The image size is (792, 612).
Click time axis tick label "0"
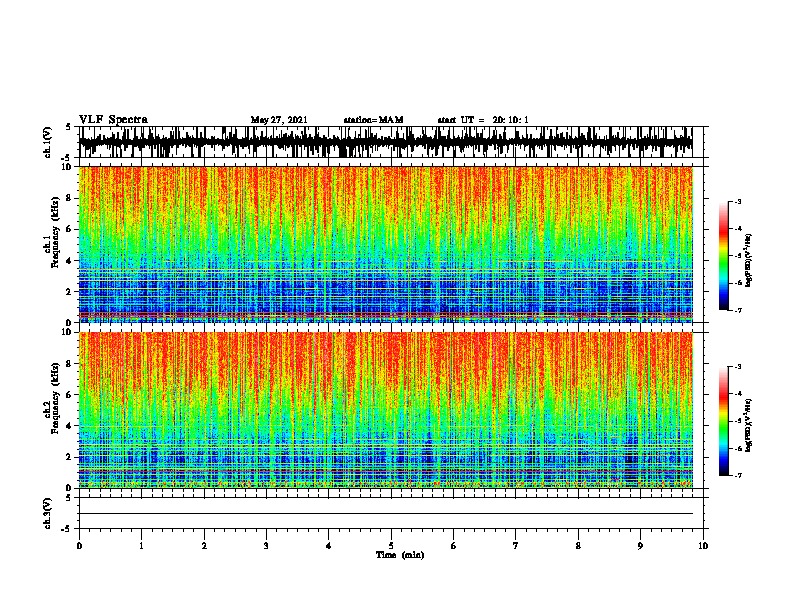[79, 546]
